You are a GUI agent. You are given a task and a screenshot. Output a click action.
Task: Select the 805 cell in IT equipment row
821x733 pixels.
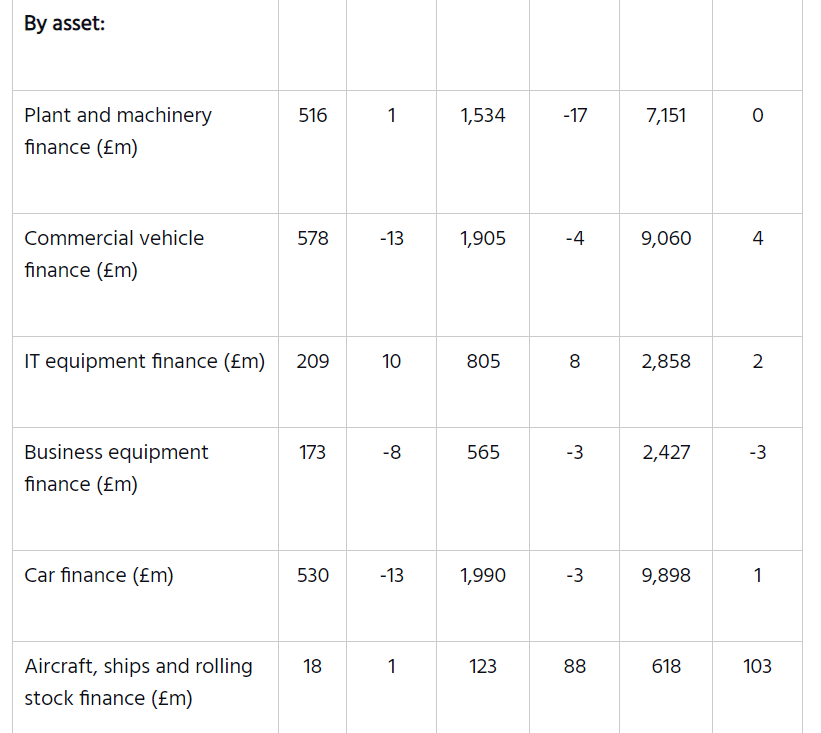pyautogui.click(x=483, y=361)
